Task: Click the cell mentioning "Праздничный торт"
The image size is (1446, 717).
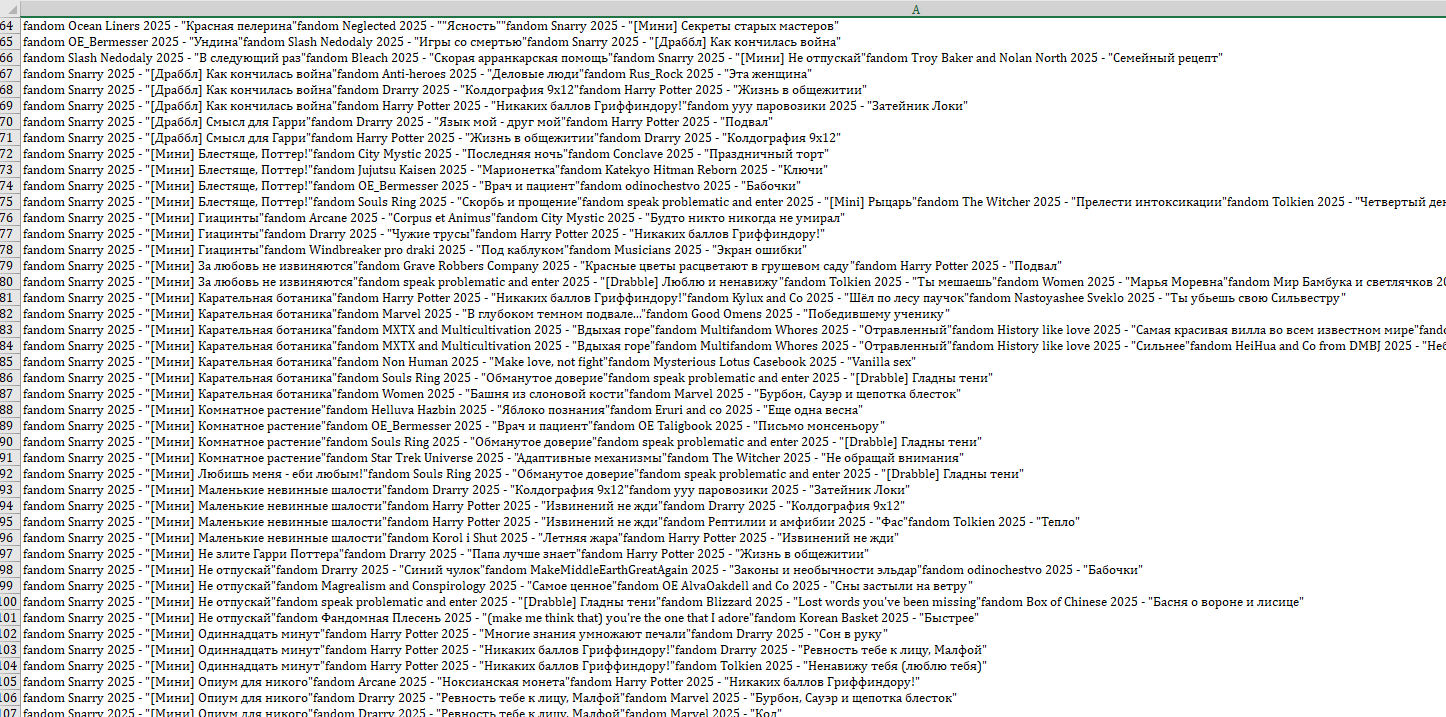Action: 732,154
